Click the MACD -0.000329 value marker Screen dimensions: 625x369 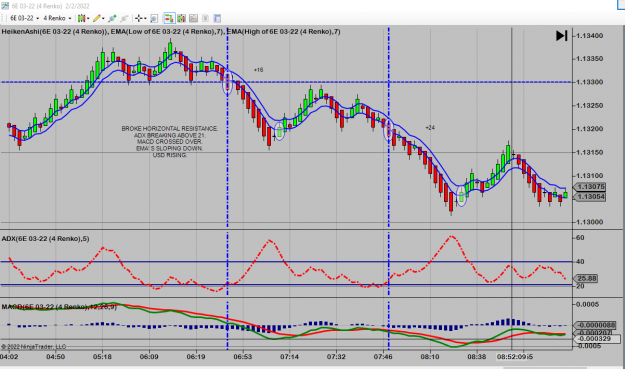click(x=598, y=339)
